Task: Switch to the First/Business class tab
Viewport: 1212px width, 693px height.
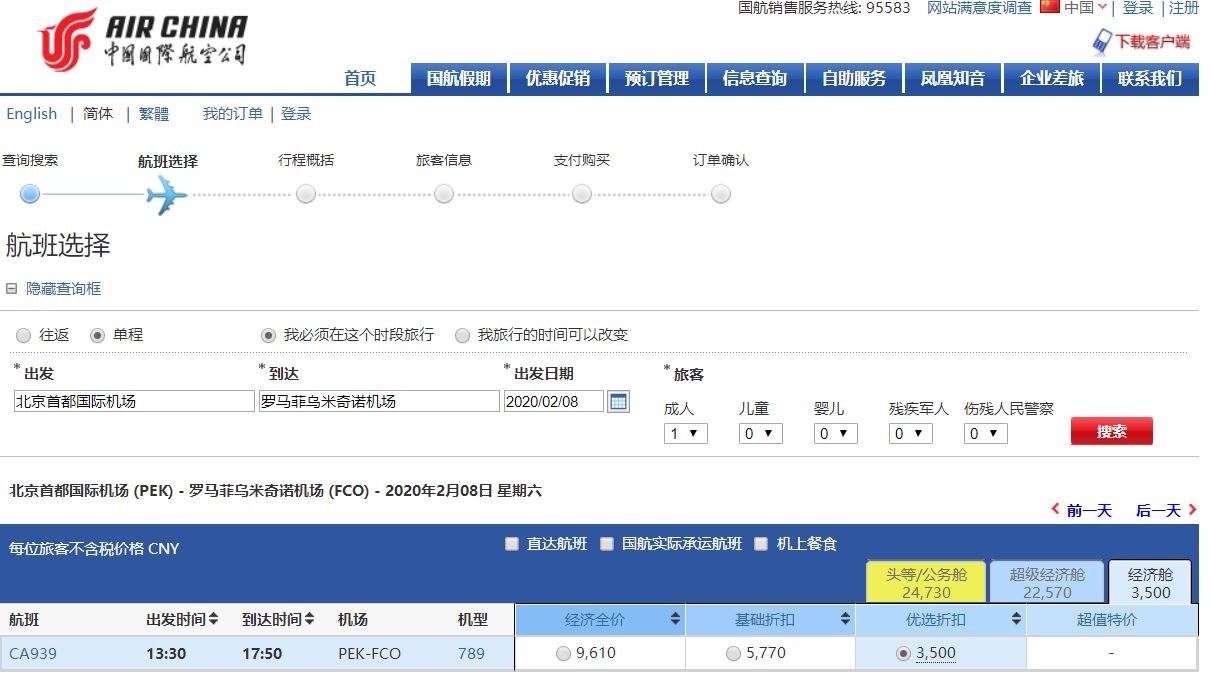Action: click(925, 583)
